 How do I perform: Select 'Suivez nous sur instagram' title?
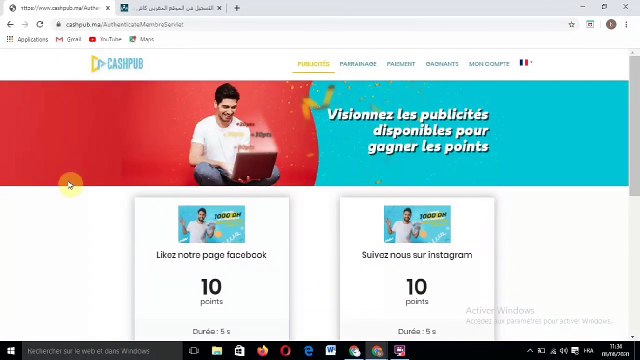417,255
